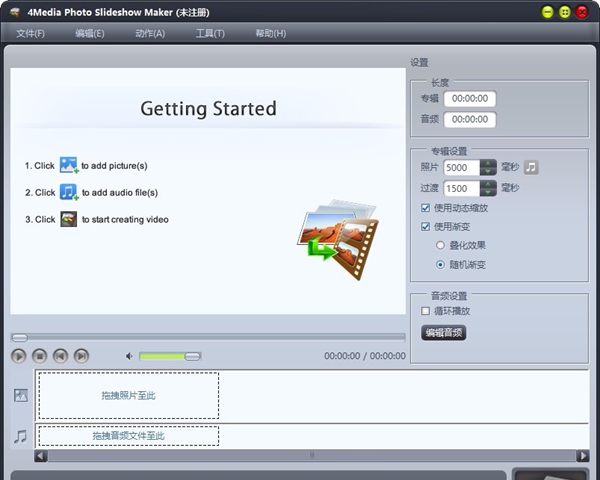Click the add picture icon in Getting Started
Image resolution: width=600 pixels, height=480 pixels.
tap(69, 165)
